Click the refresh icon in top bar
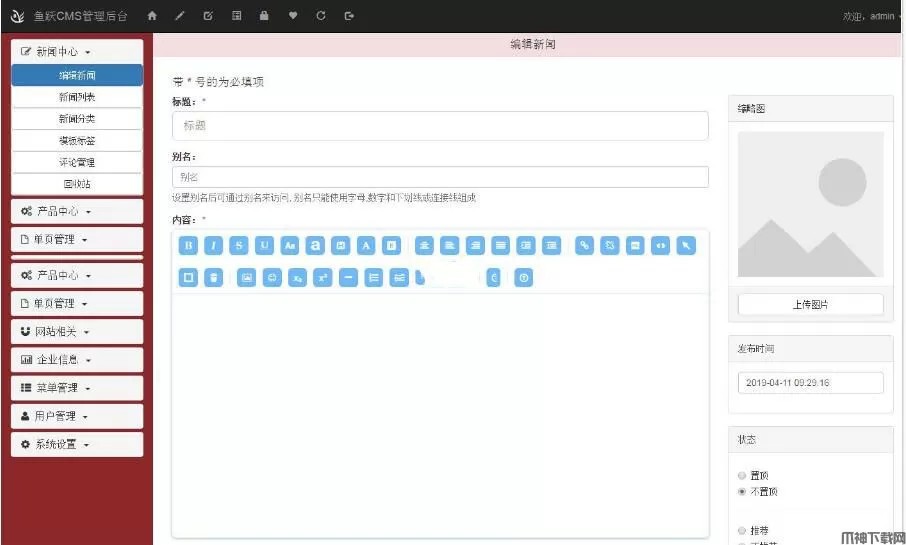906x545 pixels. tap(321, 16)
